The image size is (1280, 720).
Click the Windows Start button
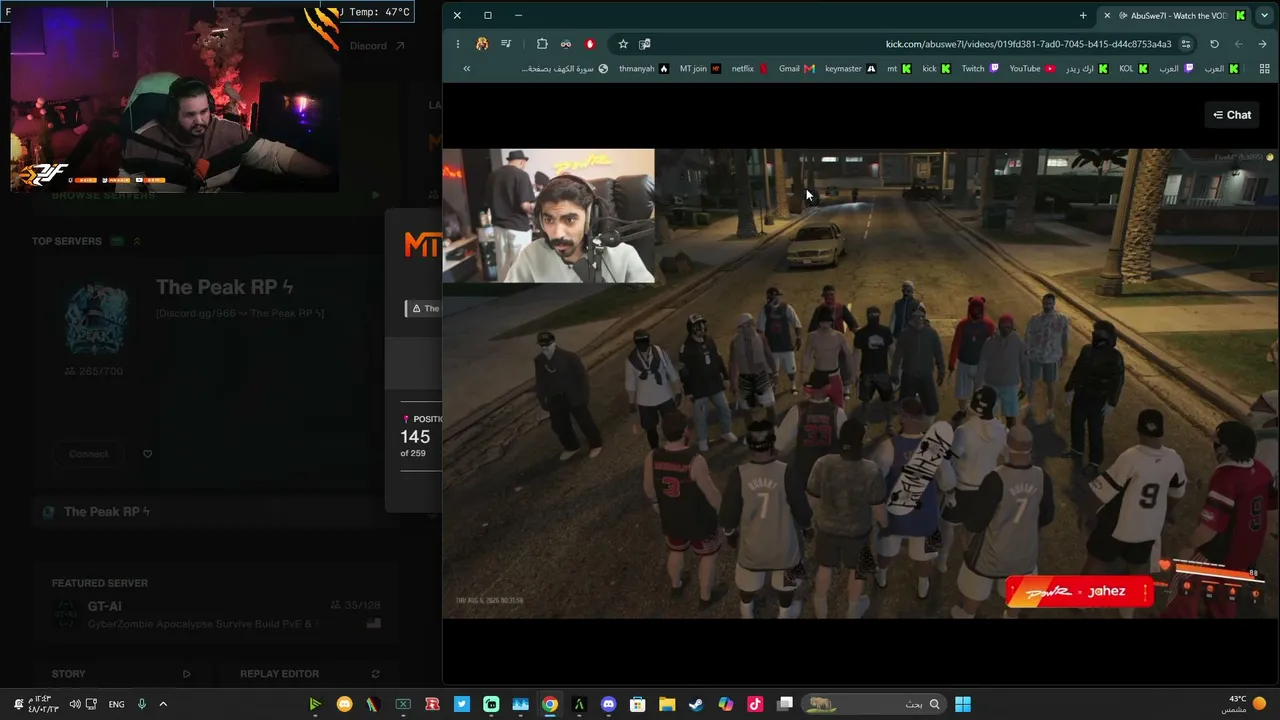[x=962, y=704]
